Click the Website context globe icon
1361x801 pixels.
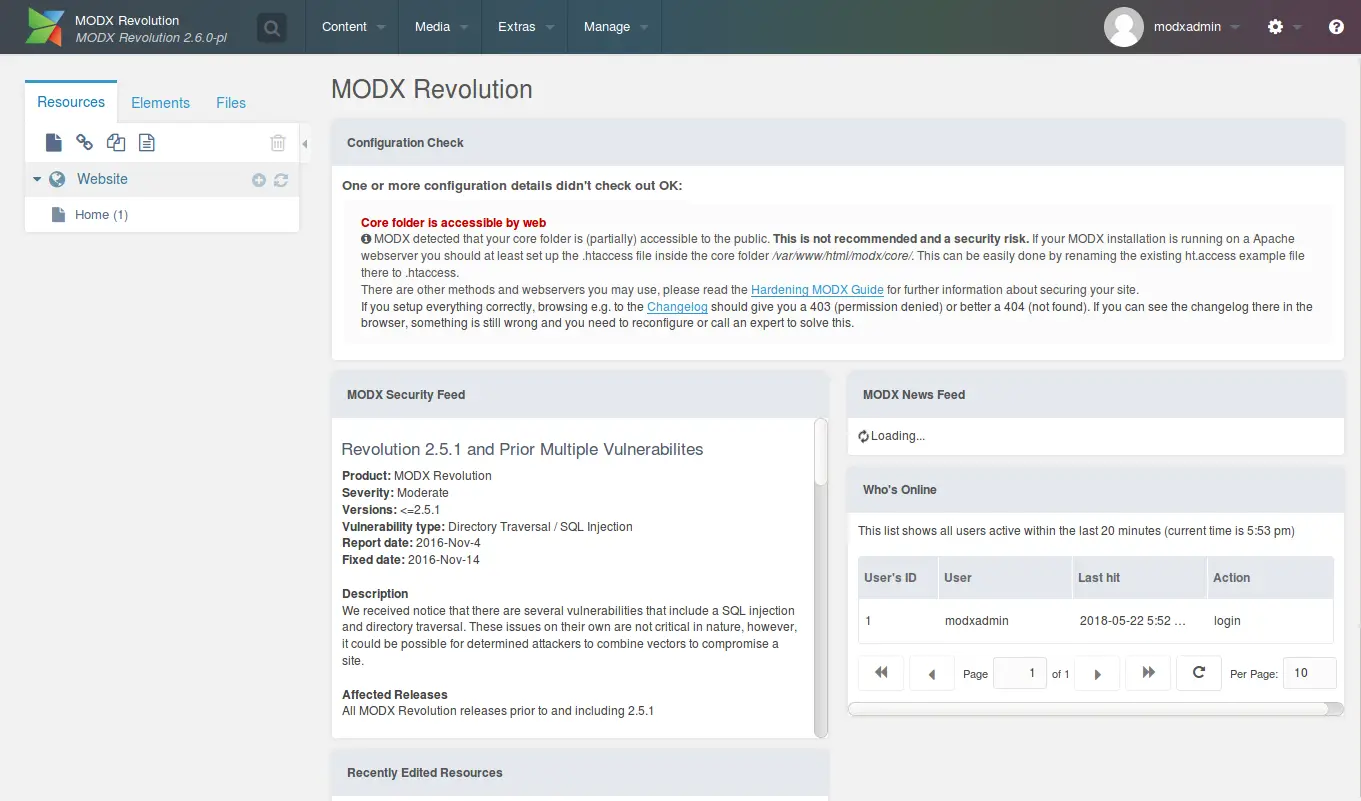(x=57, y=179)
